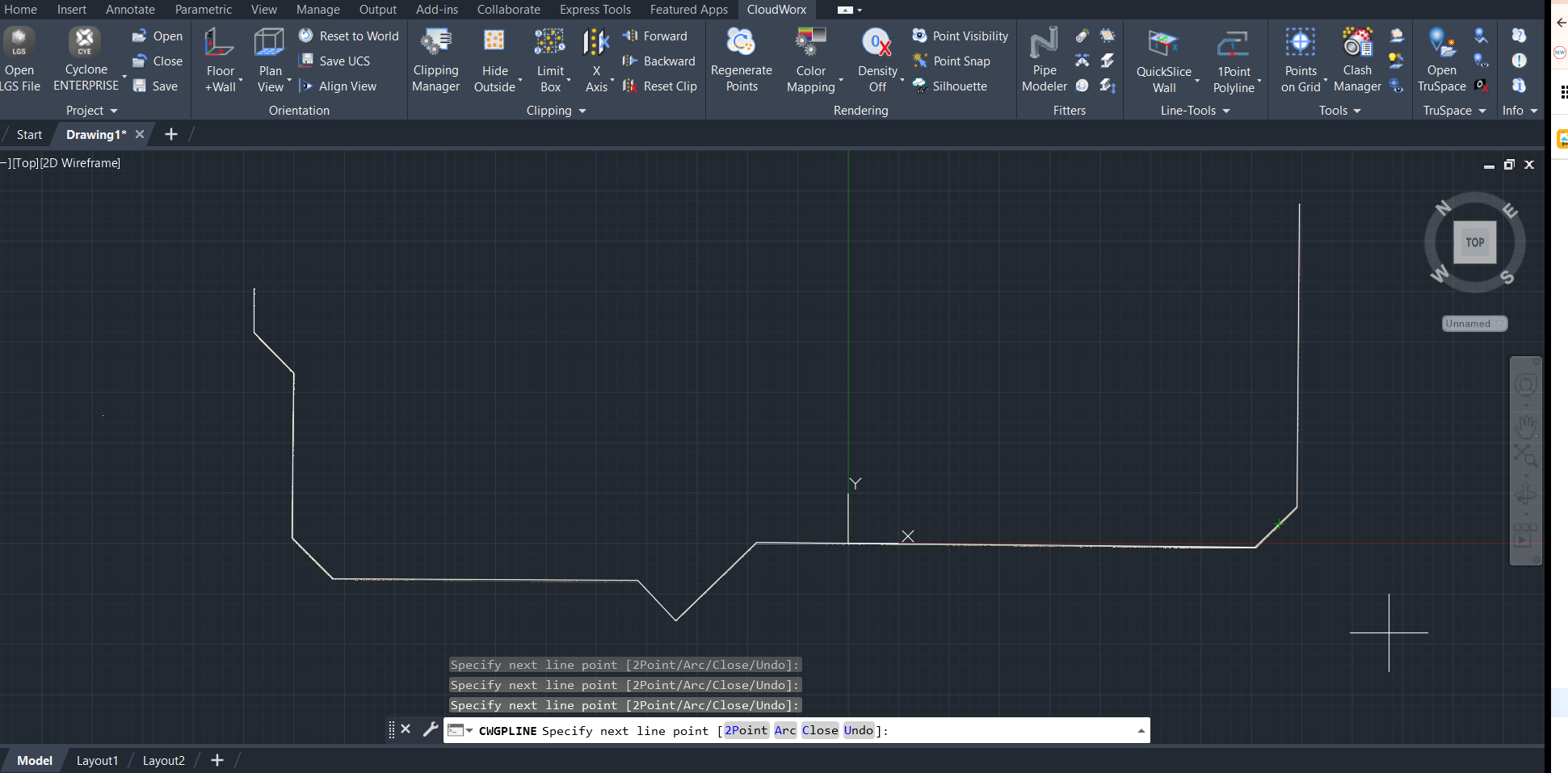The image size is (1568, 773).
Task: Click the TOP face of the ViewCube
Action: tap(1474, 242)
